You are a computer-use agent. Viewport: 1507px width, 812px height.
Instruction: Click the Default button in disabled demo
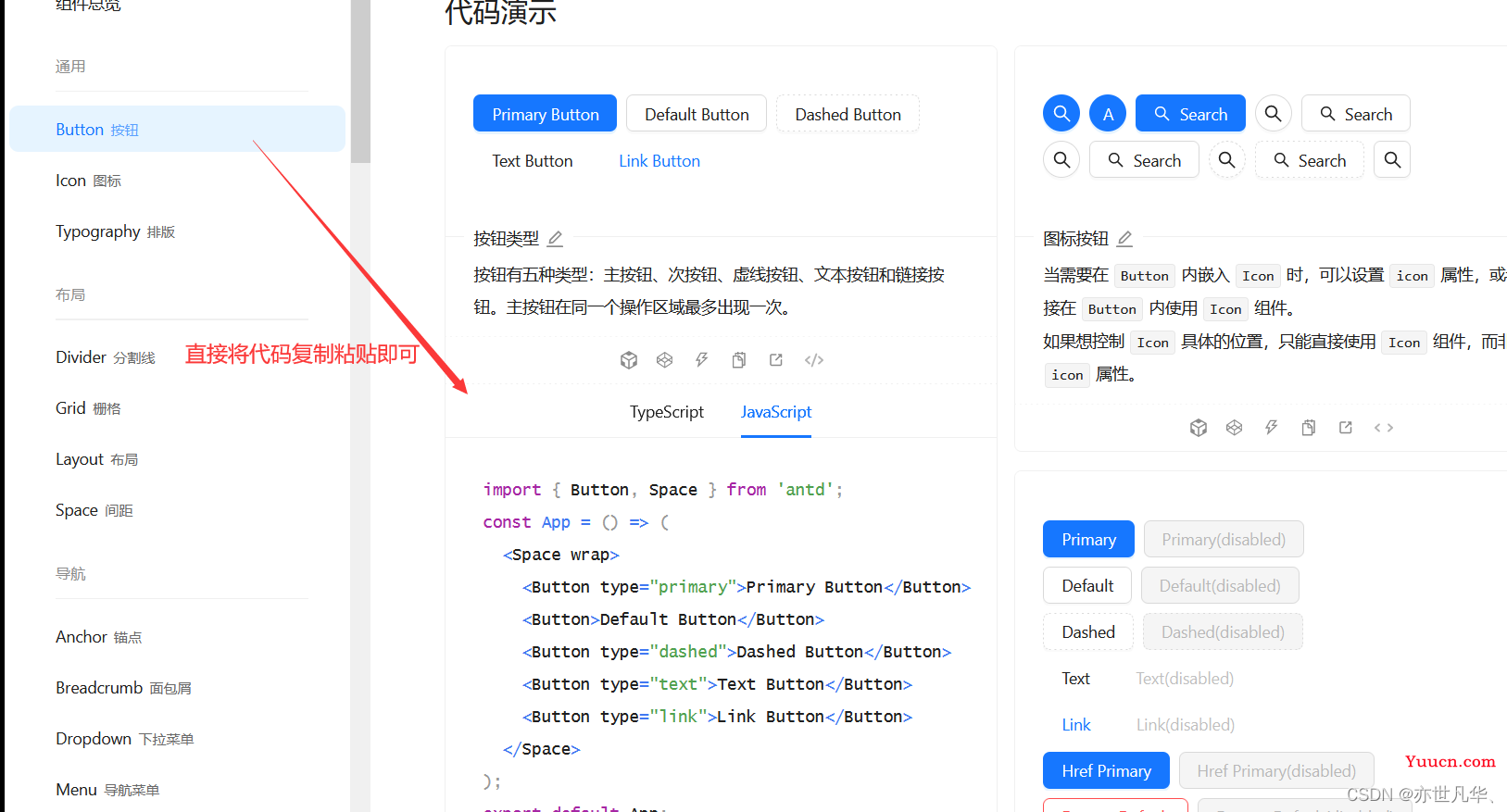1087,585
